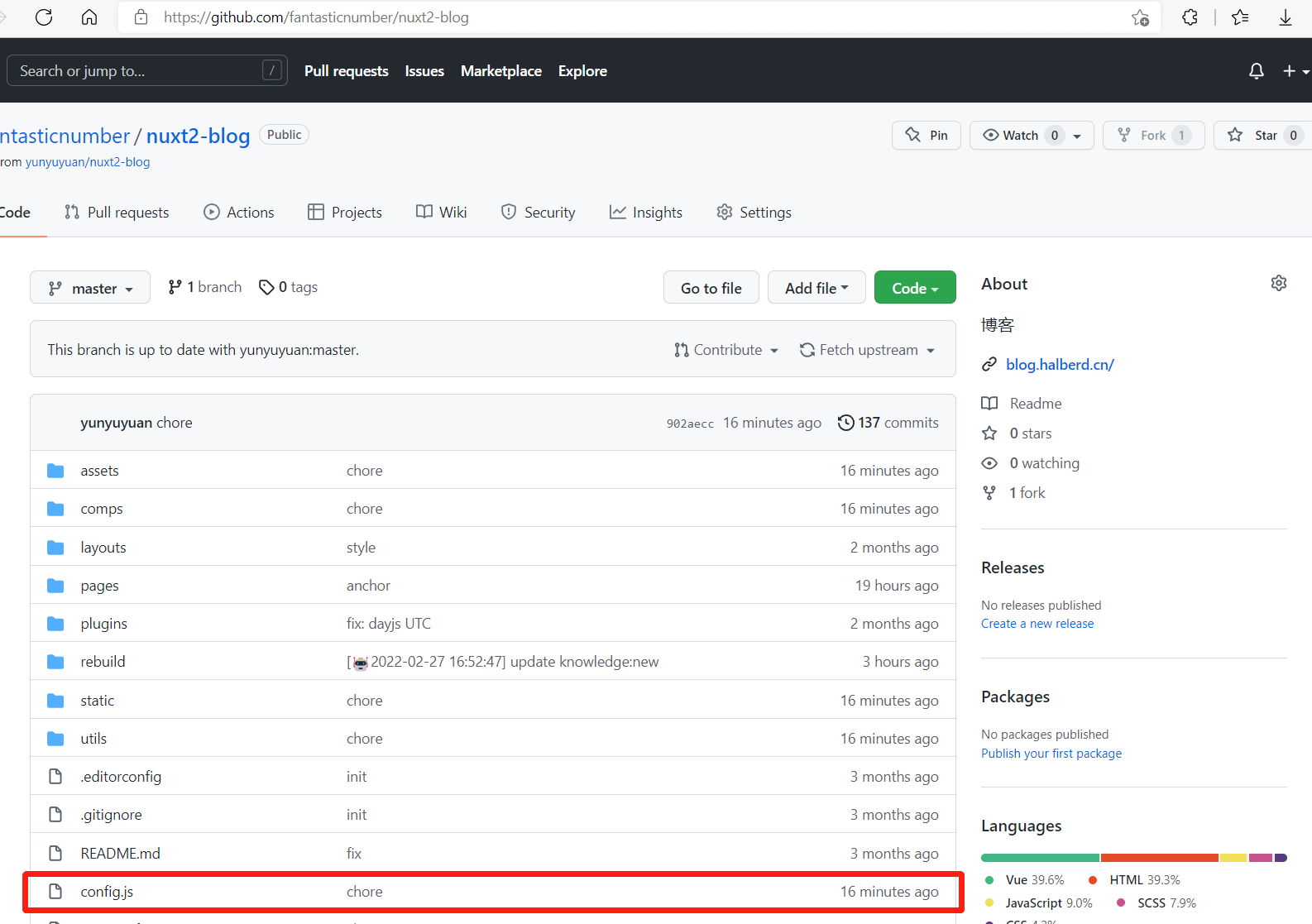Open the master branch dropdown

(x=90, y=288)
